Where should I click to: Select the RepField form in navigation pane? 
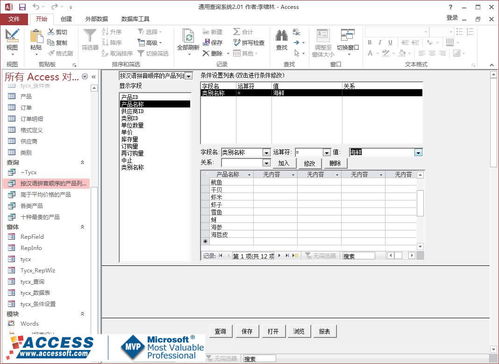coord(32,237)
